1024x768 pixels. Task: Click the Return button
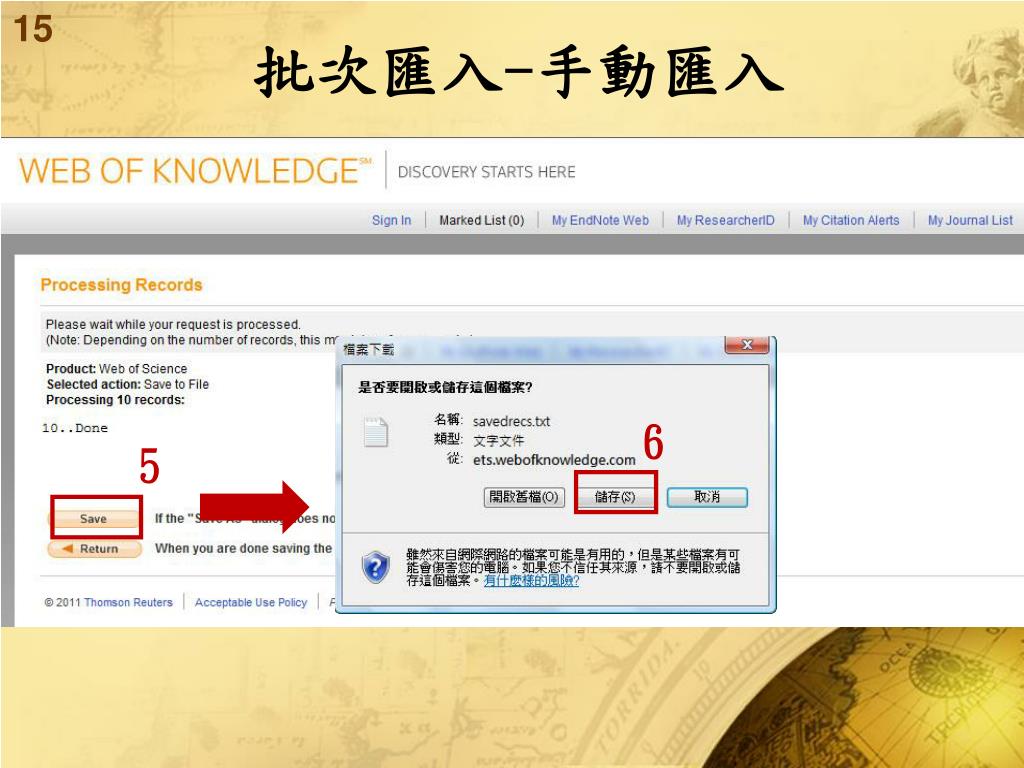click(x=95, y=549)
